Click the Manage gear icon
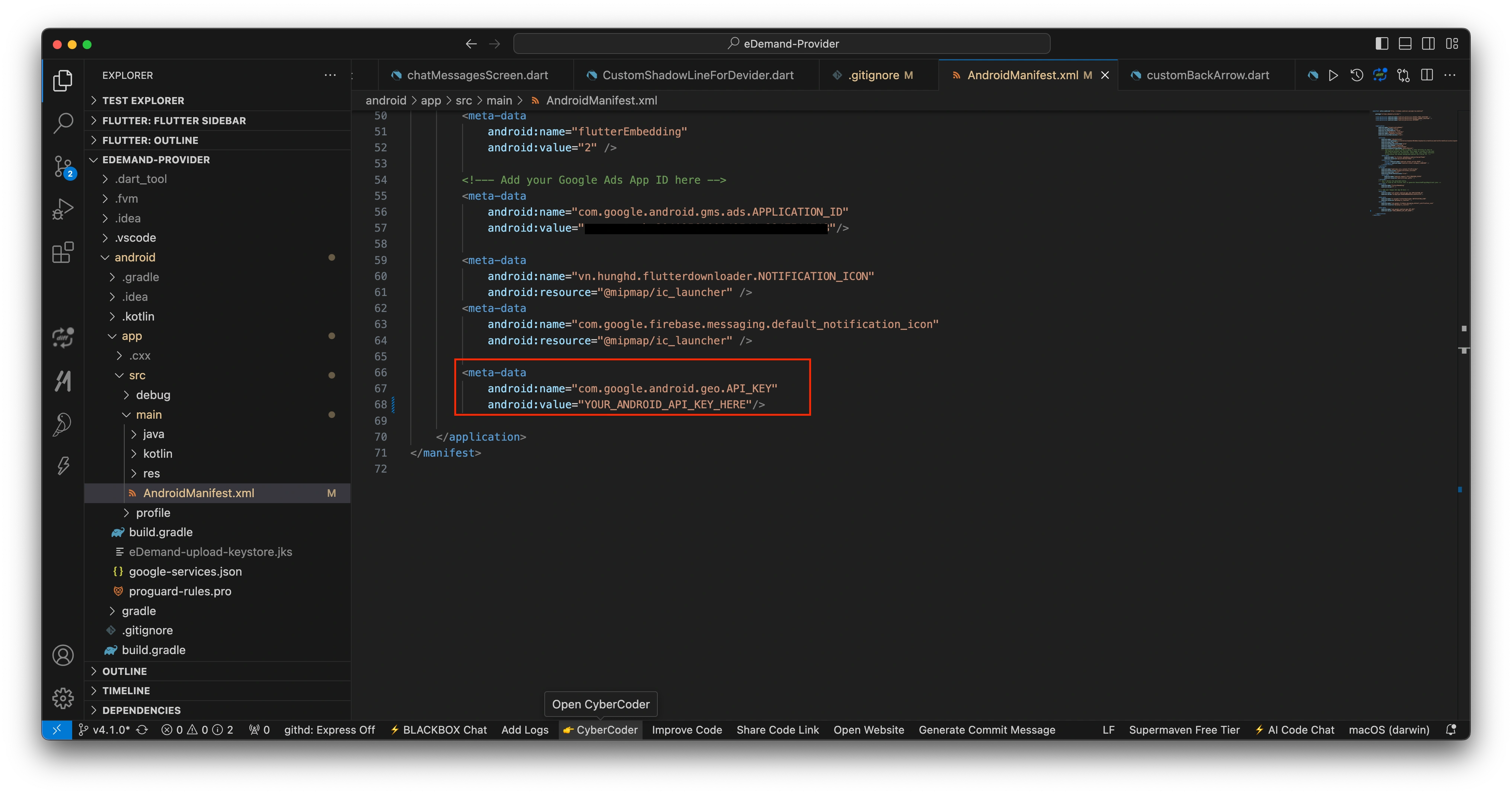 63,698
